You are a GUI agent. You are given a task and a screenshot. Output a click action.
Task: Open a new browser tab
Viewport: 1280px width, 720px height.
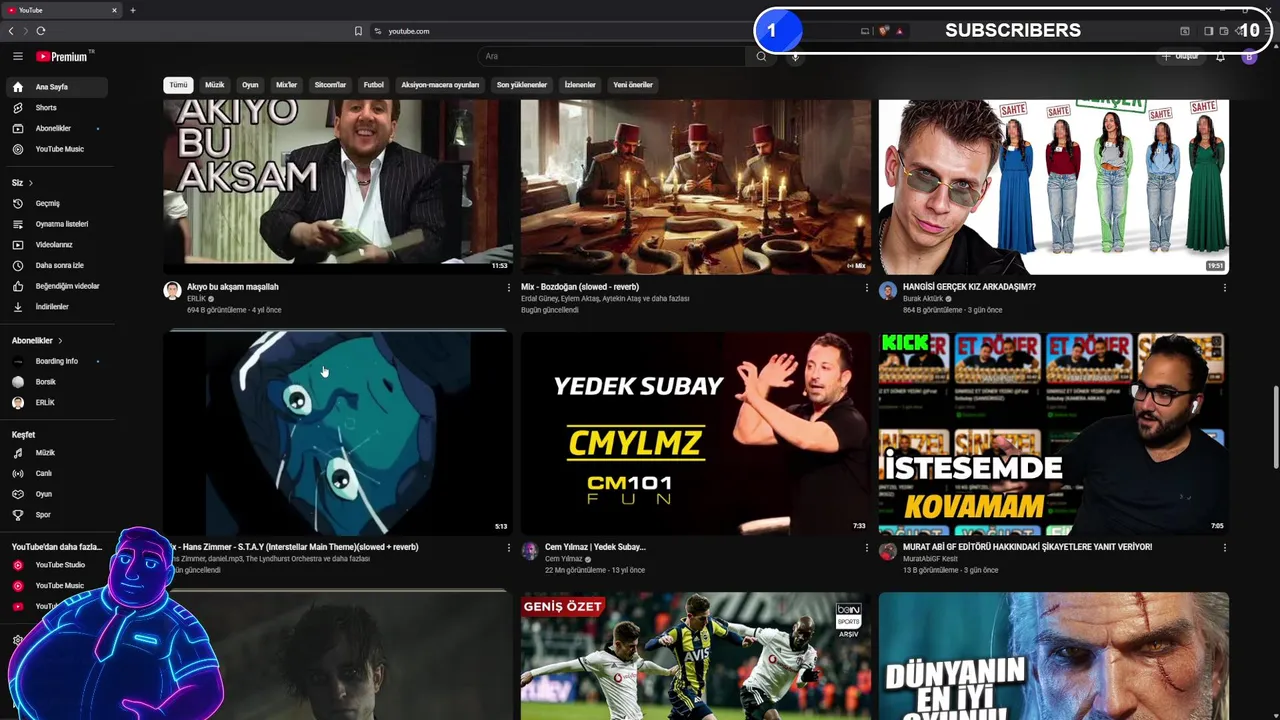point(133,10)
